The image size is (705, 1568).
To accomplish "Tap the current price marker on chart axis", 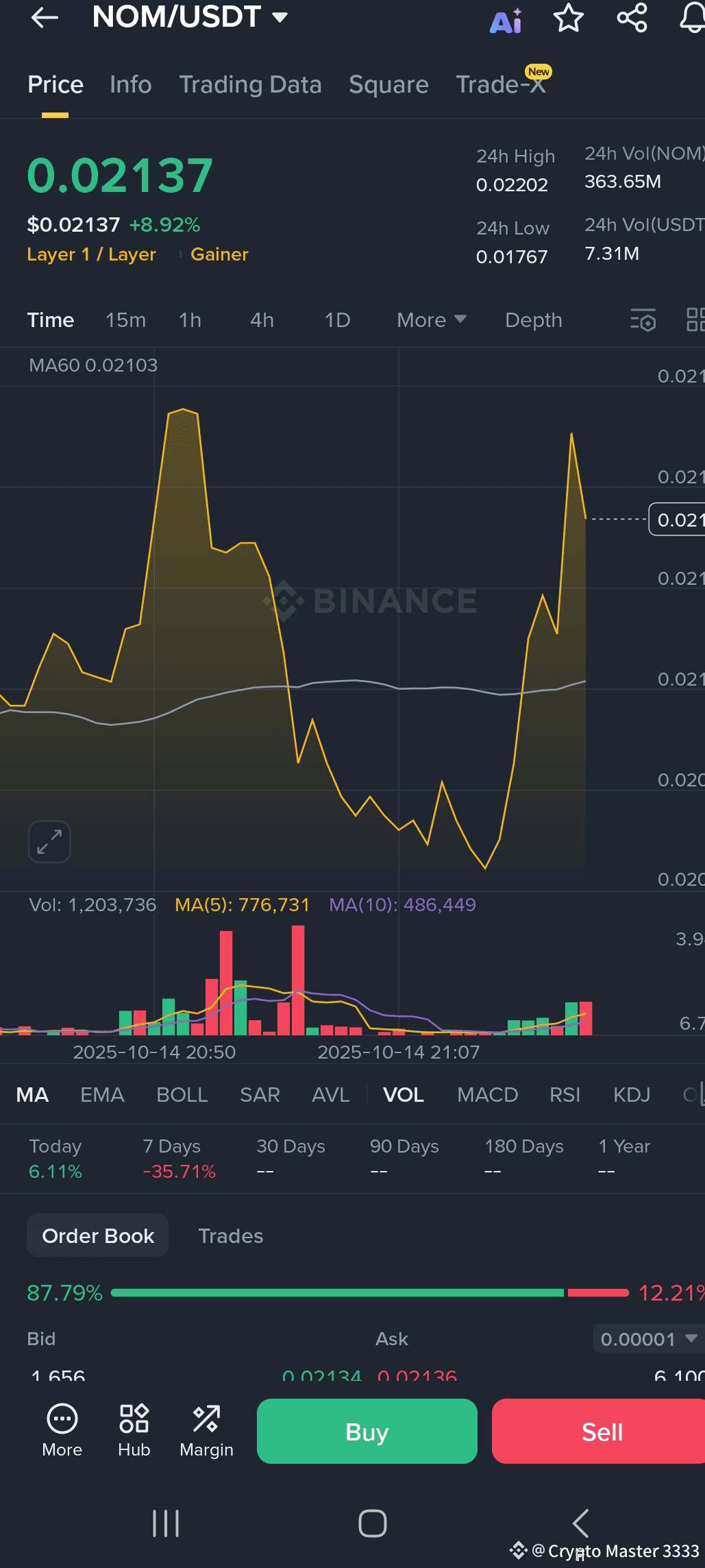I will coord(677,520).
